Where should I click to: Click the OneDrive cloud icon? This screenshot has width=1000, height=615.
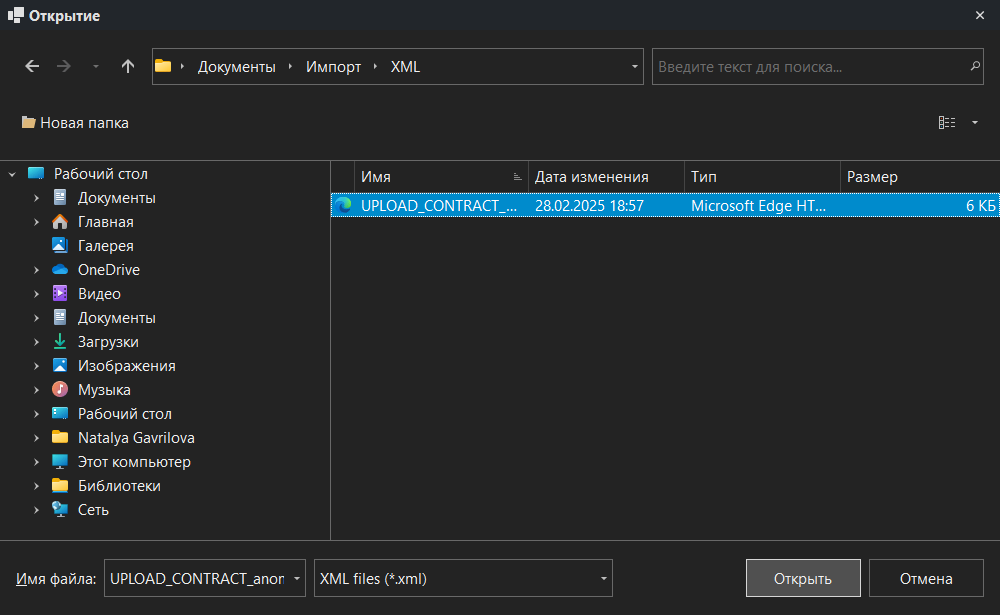point(60,270)
